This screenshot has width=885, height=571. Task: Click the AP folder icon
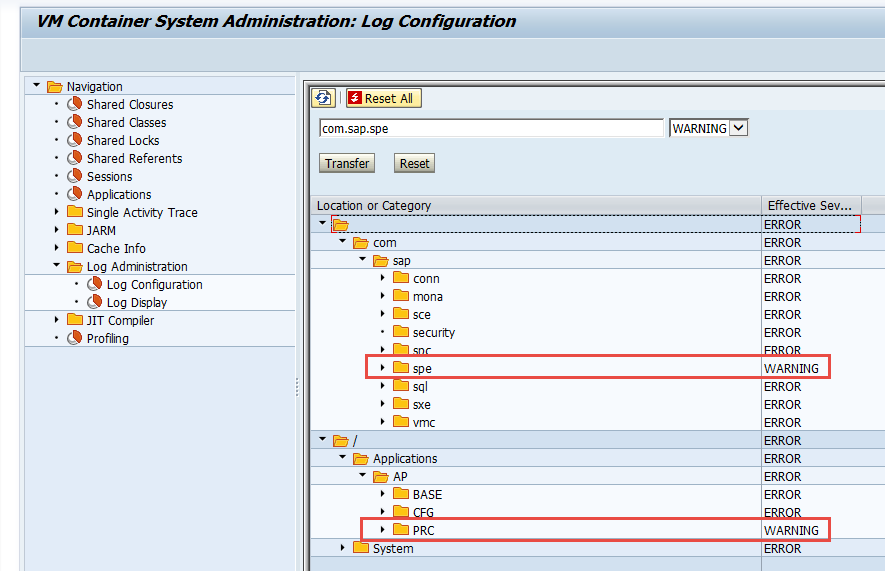pos(381,477)
